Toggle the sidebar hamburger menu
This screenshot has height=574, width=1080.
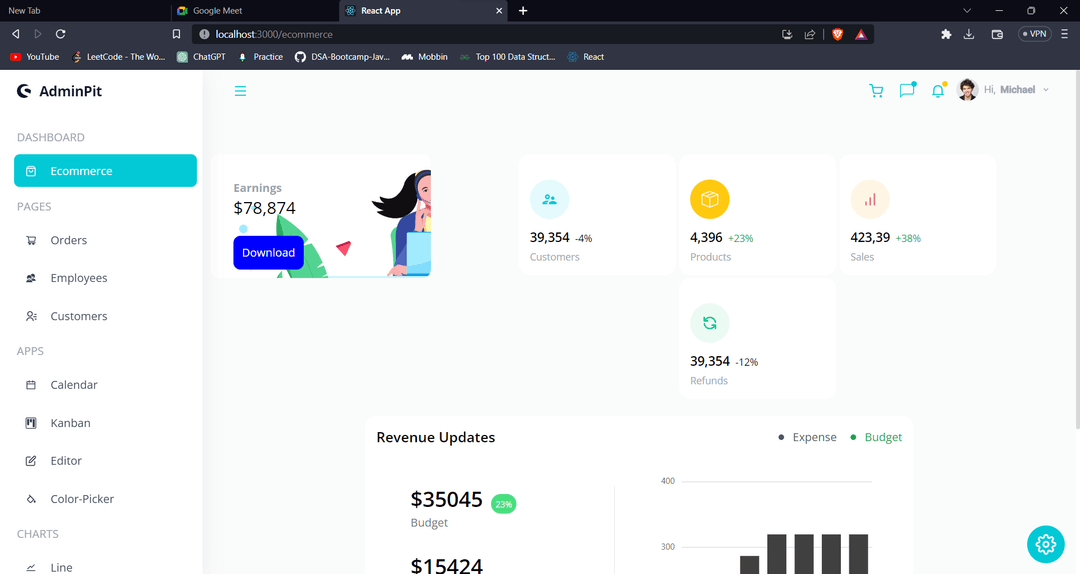pos(240,91)
